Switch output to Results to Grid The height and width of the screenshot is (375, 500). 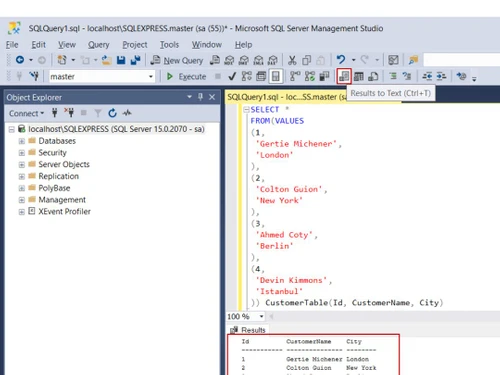359,77
